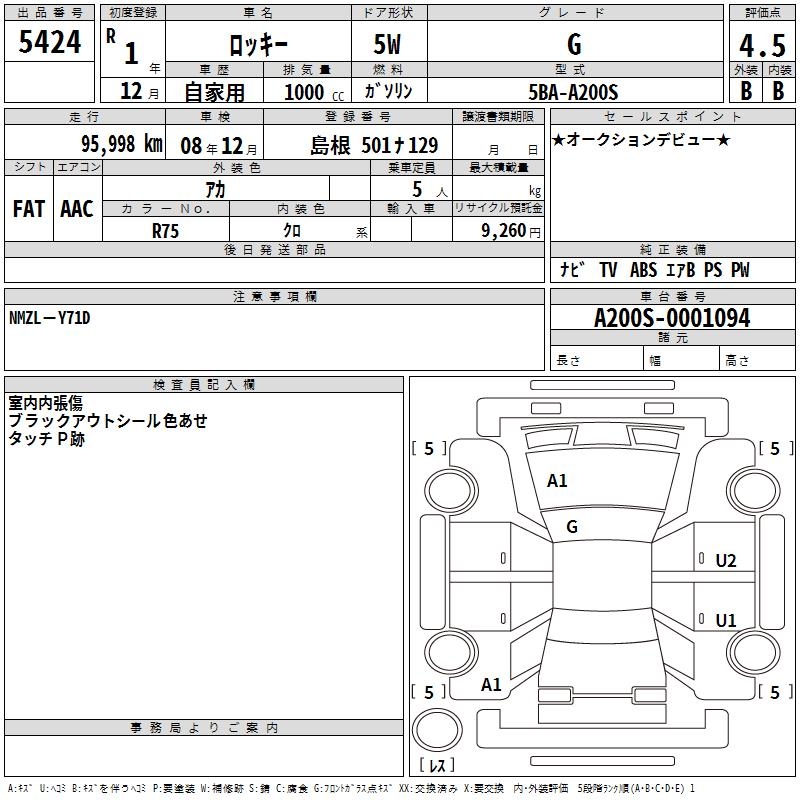Select the header "出品番号"
Viewport: 800px width, 800px height.
click(x=49, y=13)
